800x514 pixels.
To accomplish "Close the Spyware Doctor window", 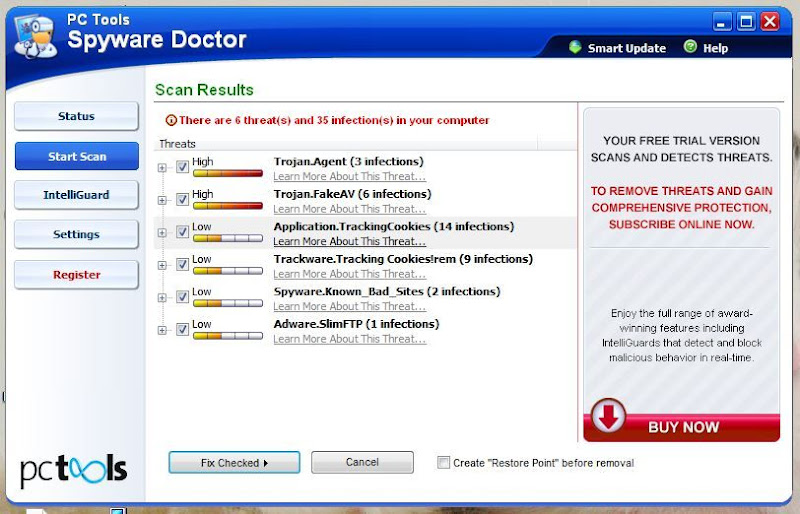I will click(x=770, y=22).
